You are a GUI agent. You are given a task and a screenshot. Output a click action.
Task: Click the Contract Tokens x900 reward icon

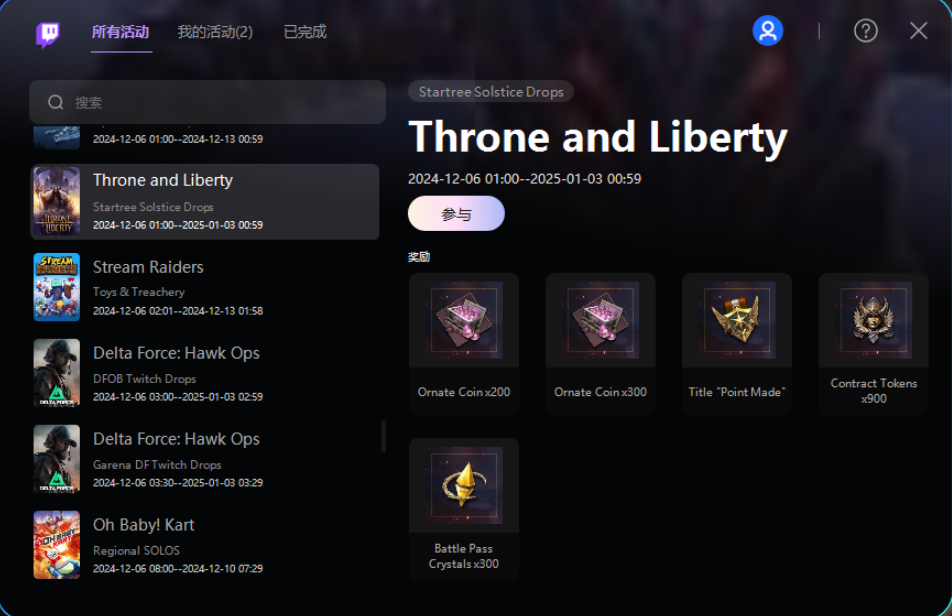(x=873, y=320)
